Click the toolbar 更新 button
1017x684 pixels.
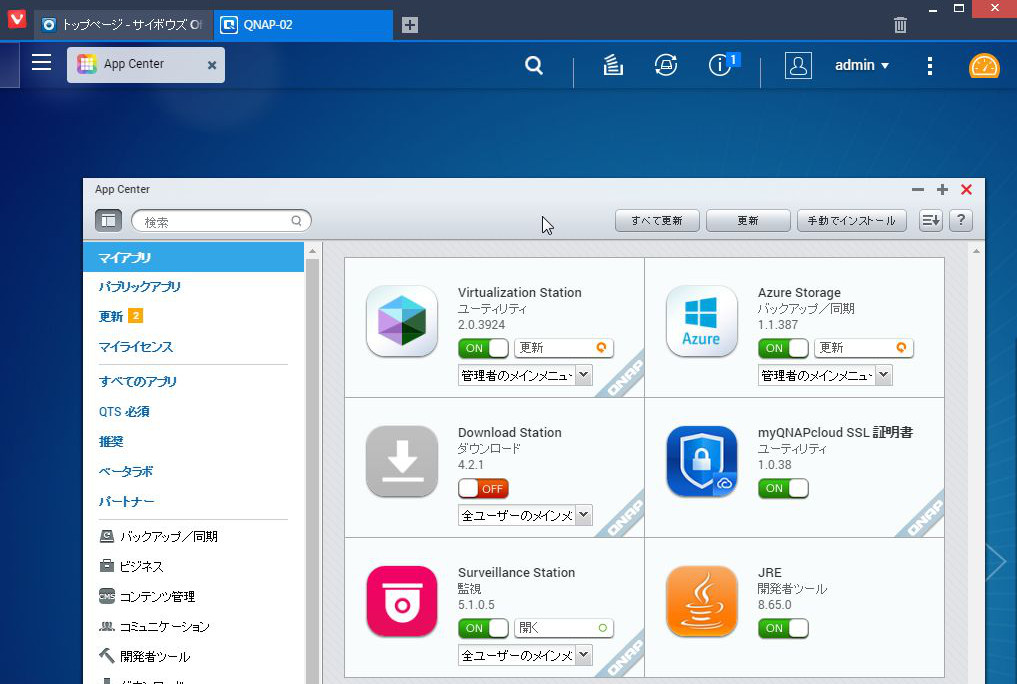pos(748,220)
